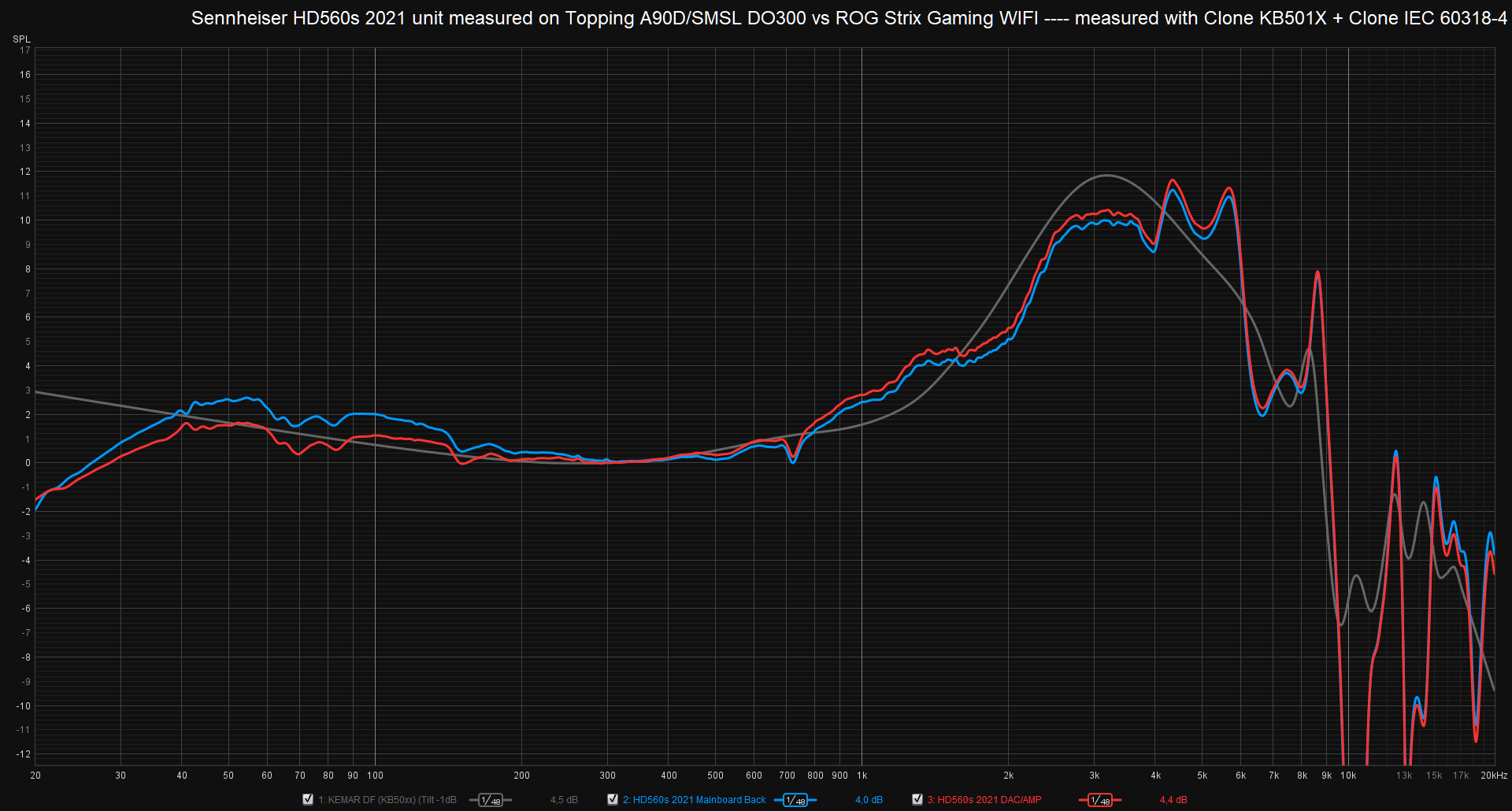The image size is (1512, 811).
Task: Click the 500 Hz frequency axis label
Action: 715,776
